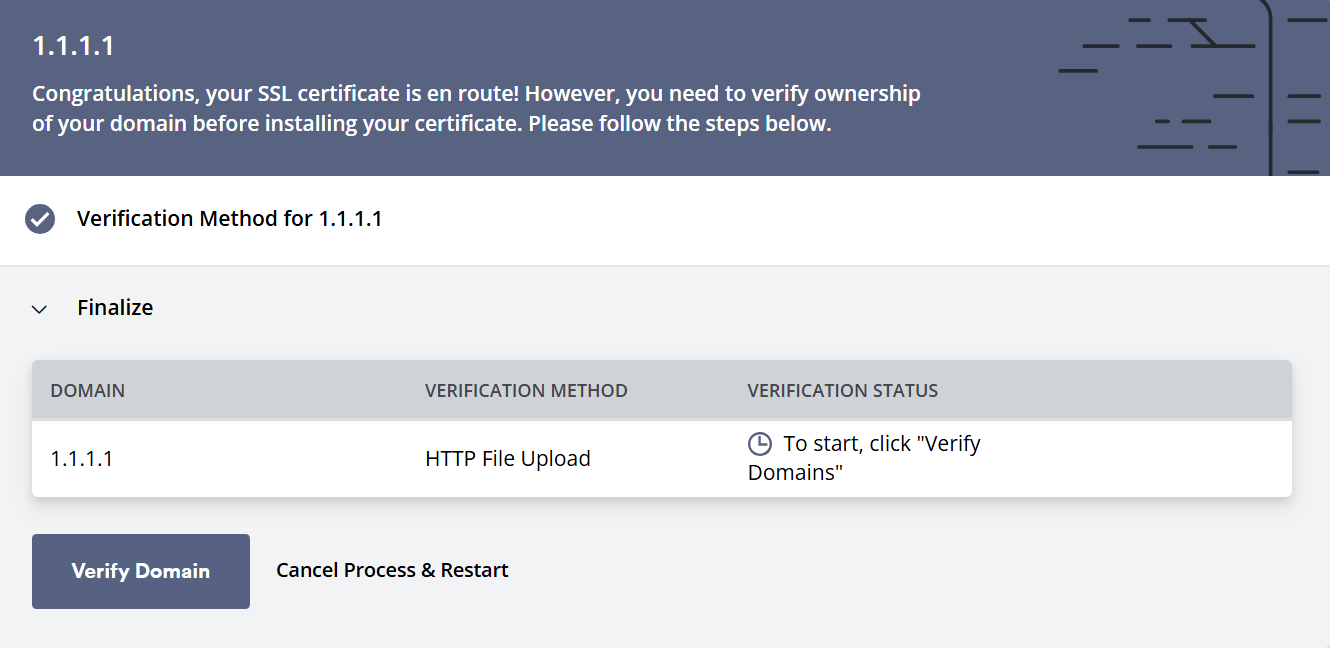Click the Finalize section title
Viewport: 1330px width, 648px height.
coord(115,308)
